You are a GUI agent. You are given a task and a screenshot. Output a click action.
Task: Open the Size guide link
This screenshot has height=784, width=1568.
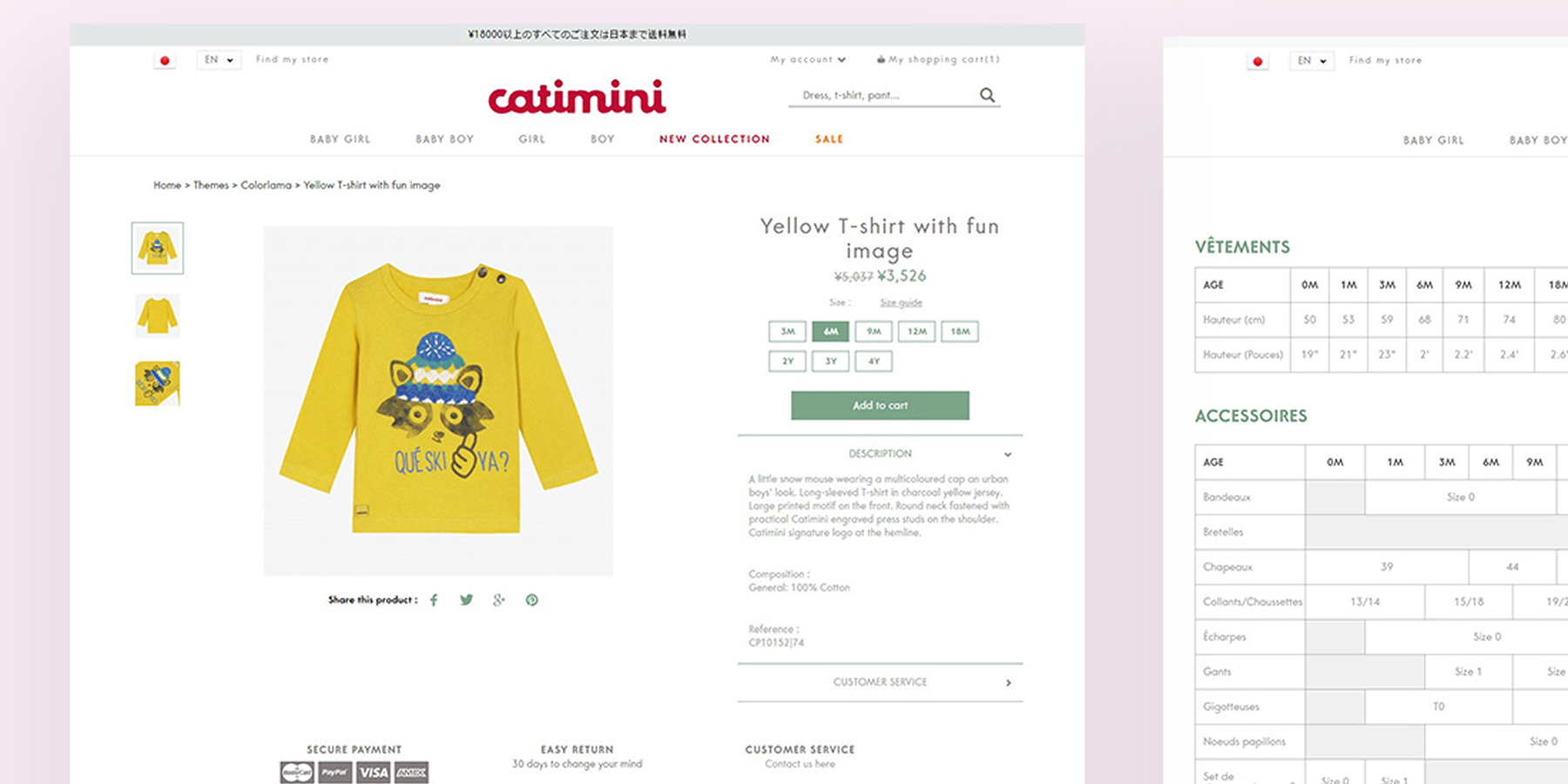point(901,302)
